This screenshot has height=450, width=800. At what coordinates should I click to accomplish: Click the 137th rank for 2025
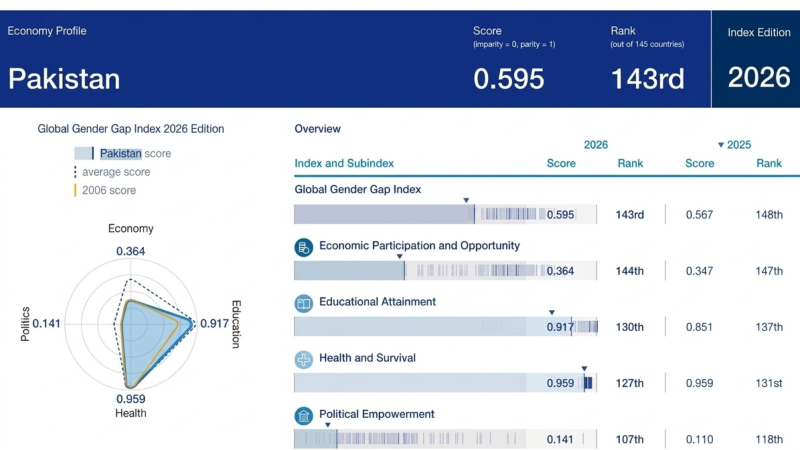769,327
